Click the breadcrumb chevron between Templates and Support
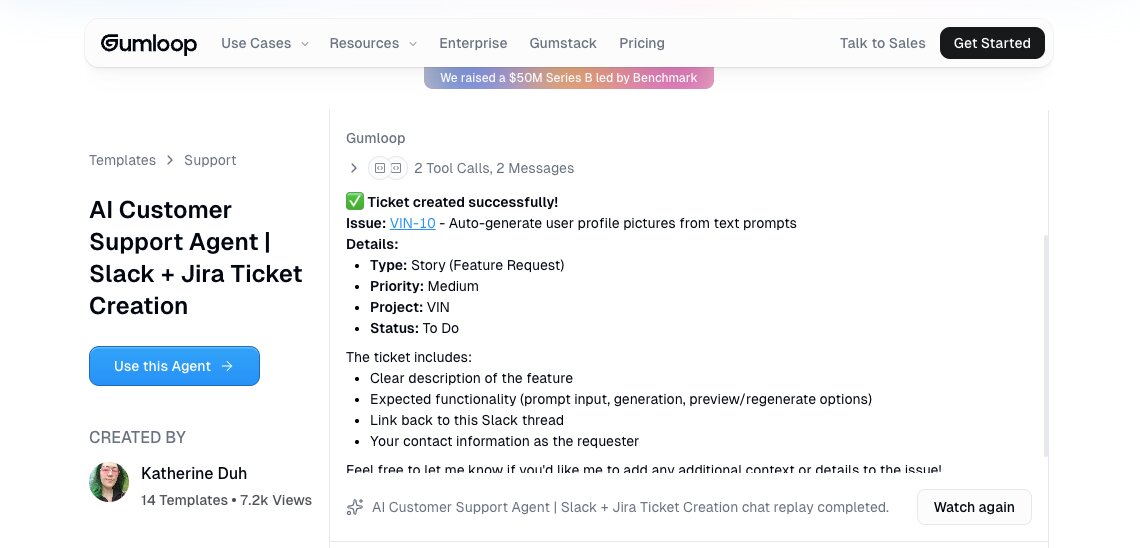This screenshot has width=1140, height=548. [x=169, y=160]
